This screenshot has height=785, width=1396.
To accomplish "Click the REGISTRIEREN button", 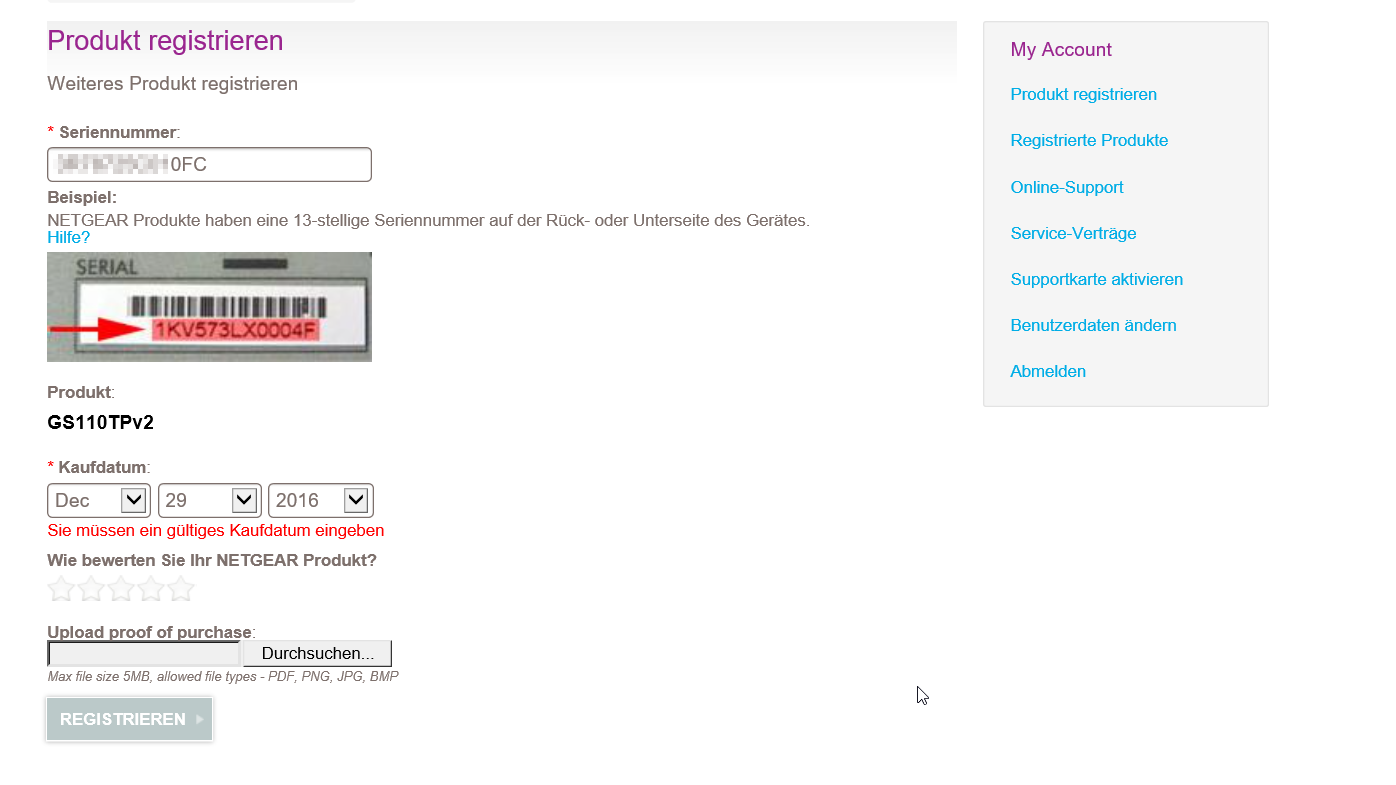I will [129, 719].
